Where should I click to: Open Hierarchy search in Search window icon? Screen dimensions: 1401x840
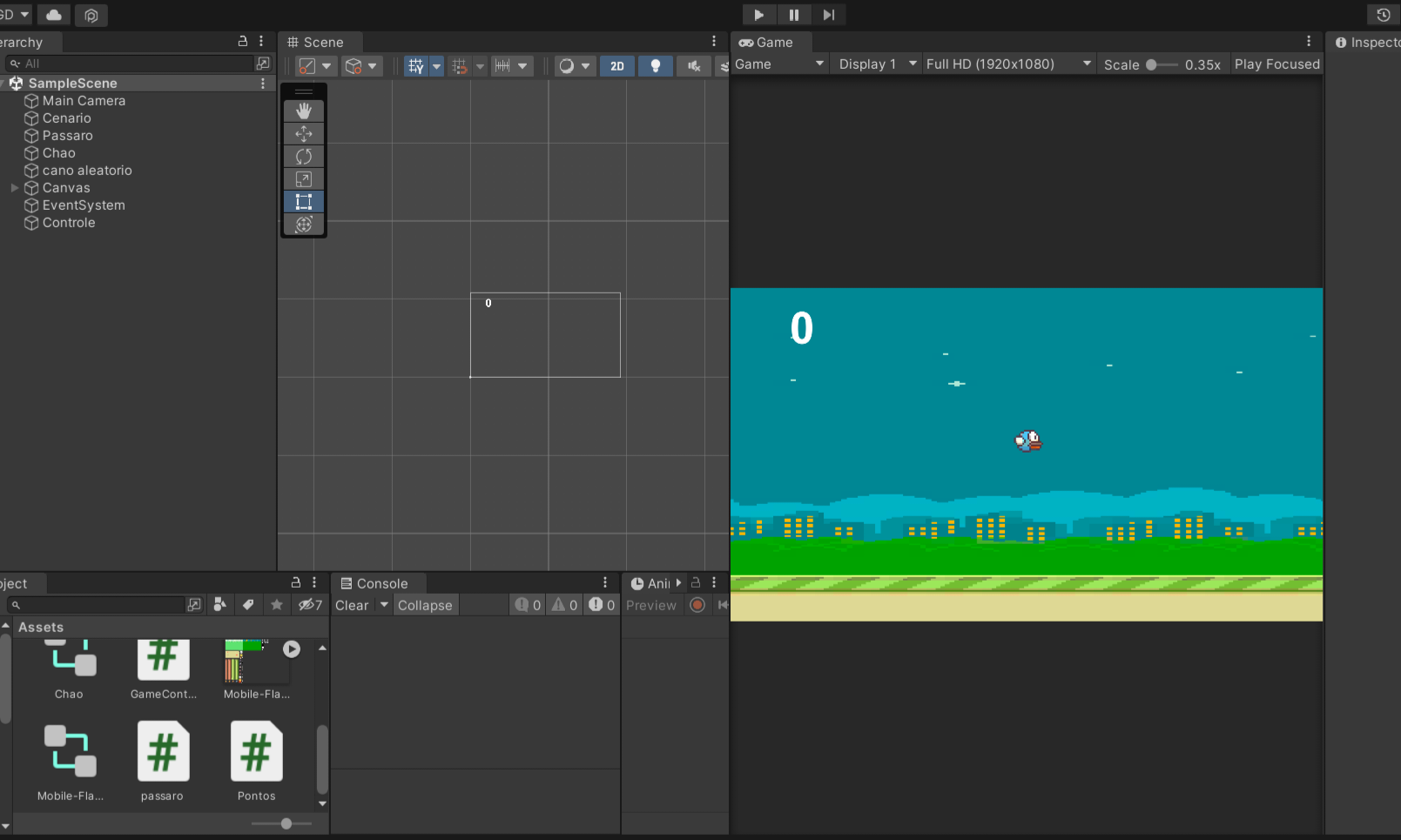click(x=263, y=64)
